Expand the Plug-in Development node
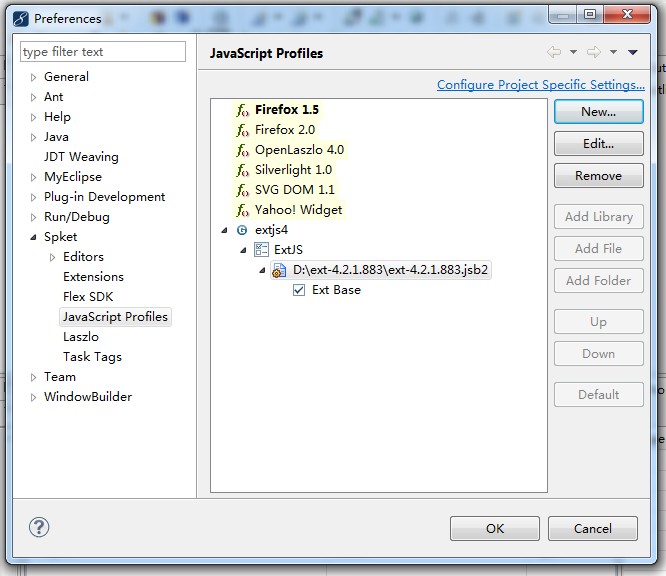 pos(34,197)
